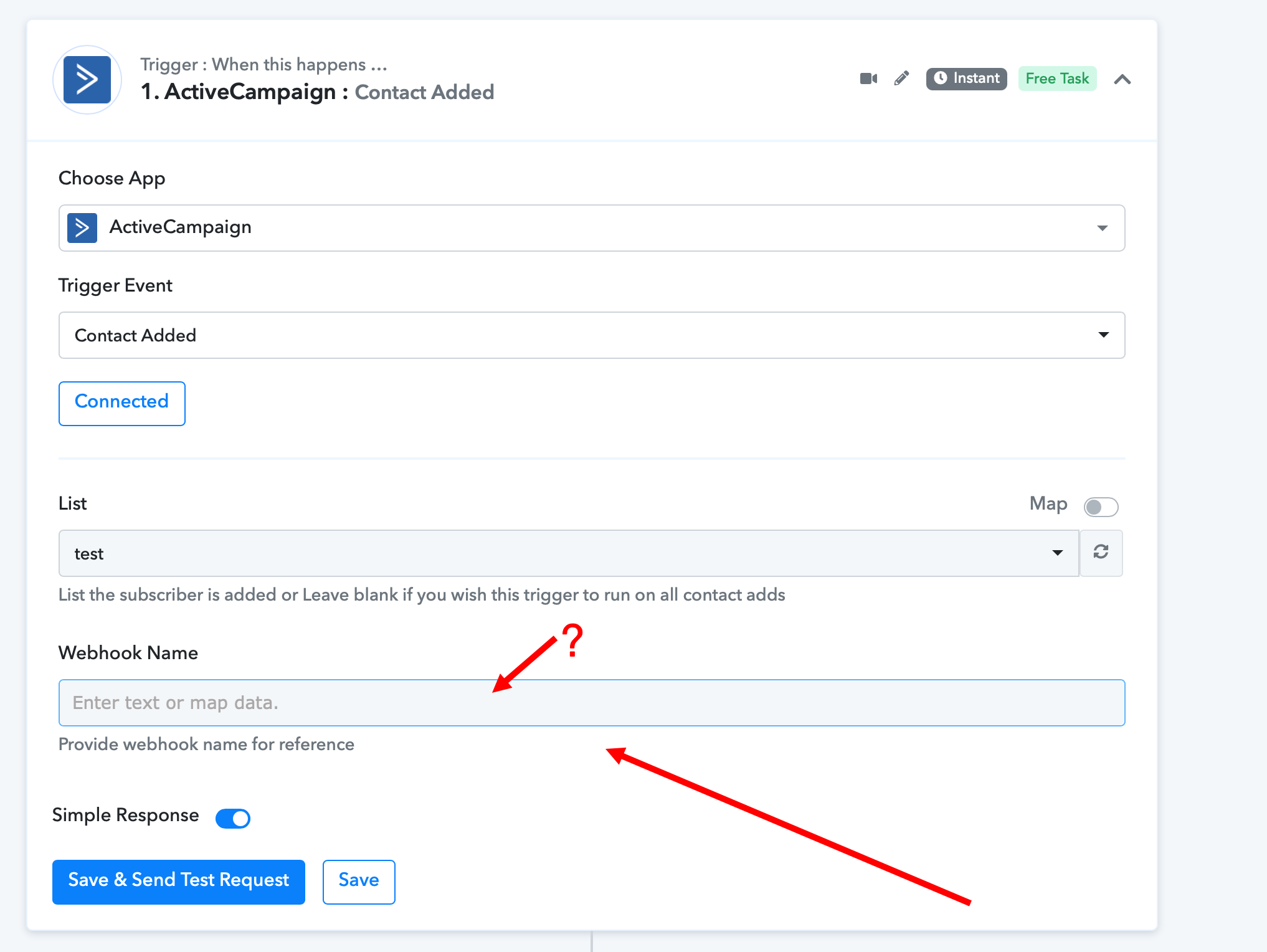1267x952 pixels.
Task: Open the video tutorial camera icon
Action: tap(868, 79)
